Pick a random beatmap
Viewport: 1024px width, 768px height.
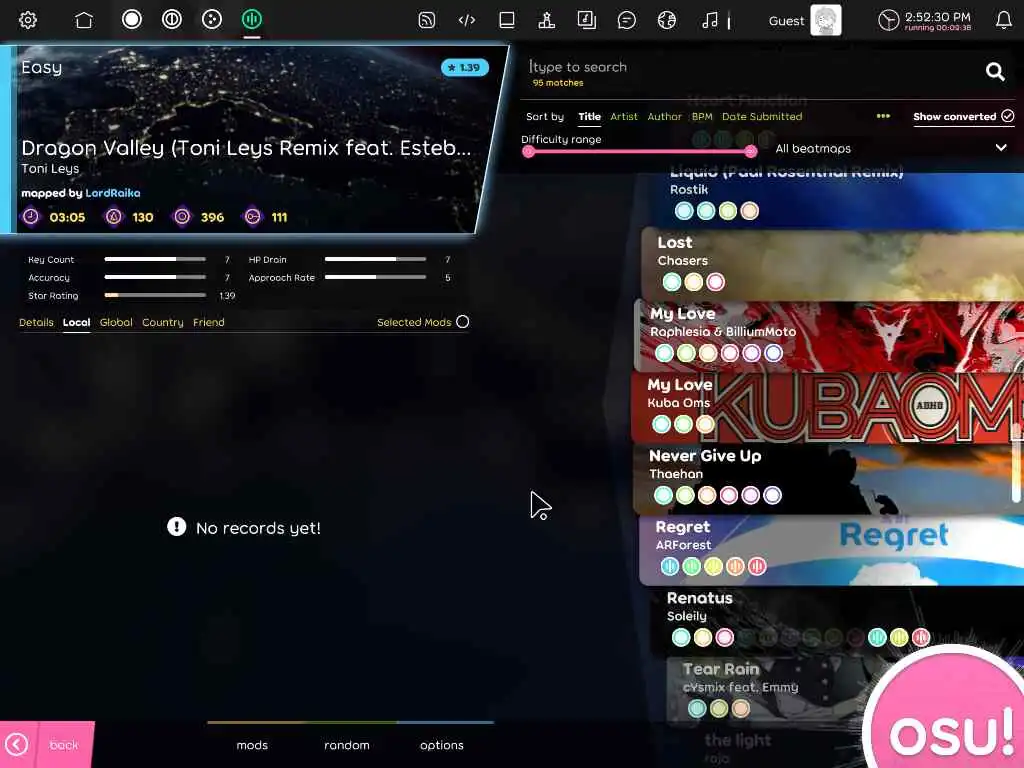tap(347, 745)
